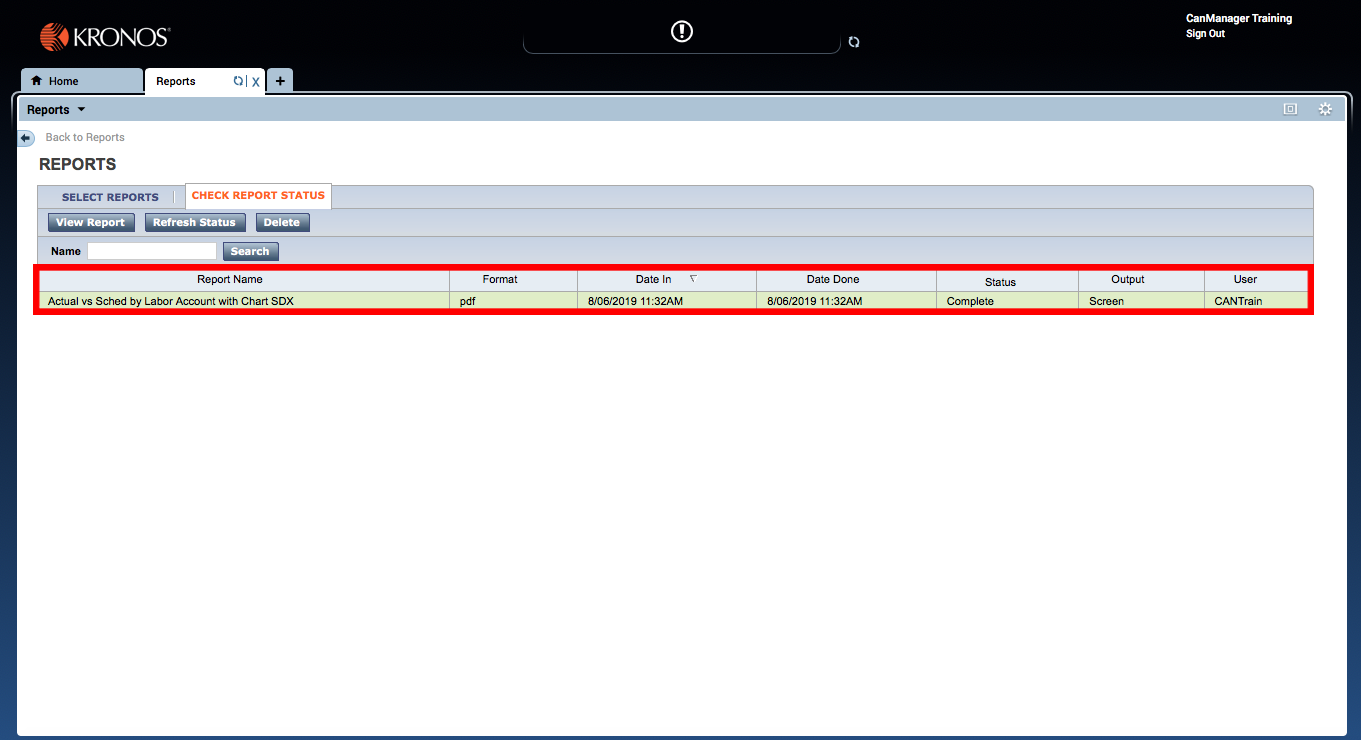The height and width of the screenshot is (740, 1361).
Task: Open the workspace gear settings icon
Action: click(x=1324, y=108)
